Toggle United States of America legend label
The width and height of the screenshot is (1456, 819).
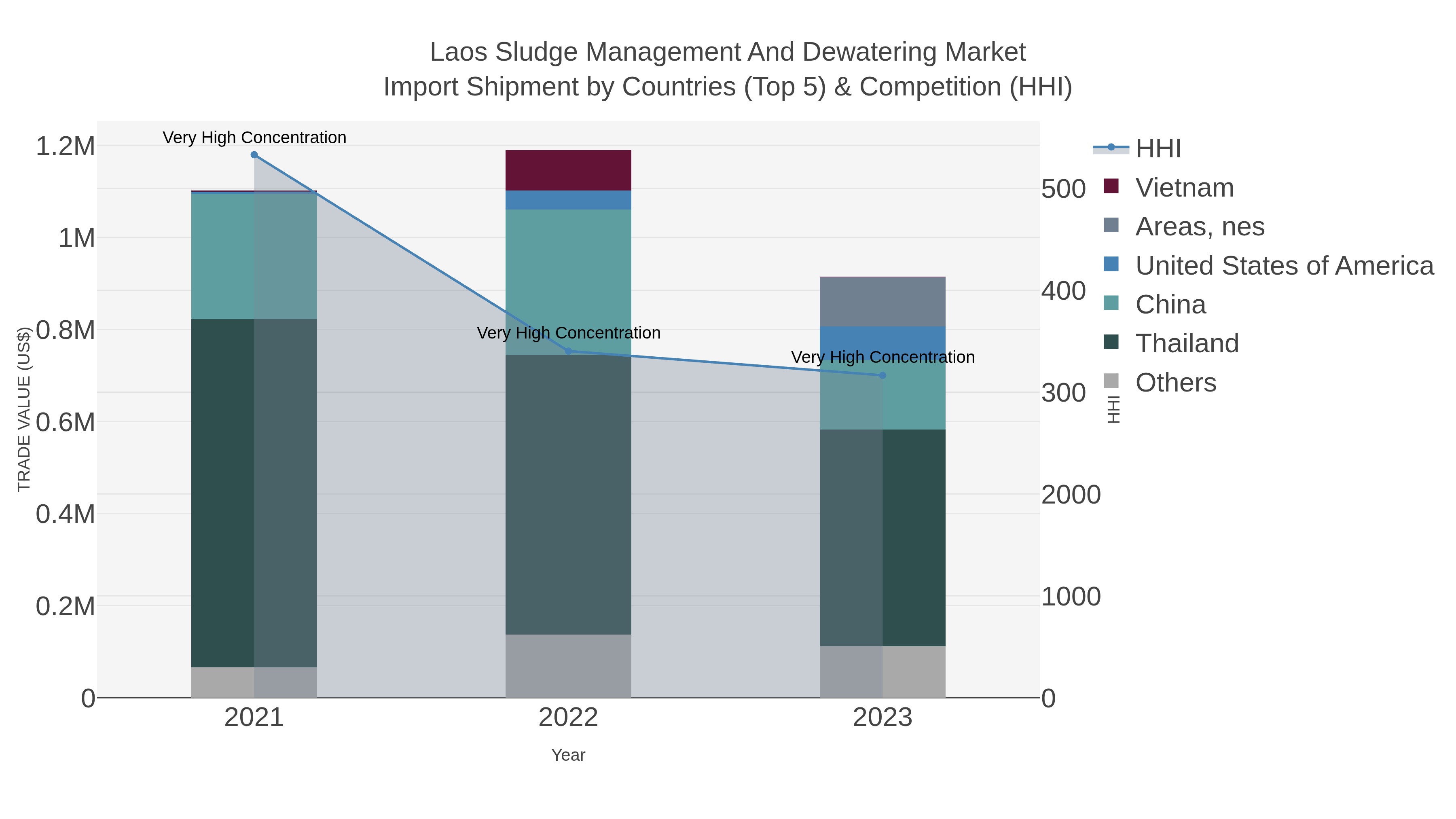pyautogui.click(x=1285, y=266)
